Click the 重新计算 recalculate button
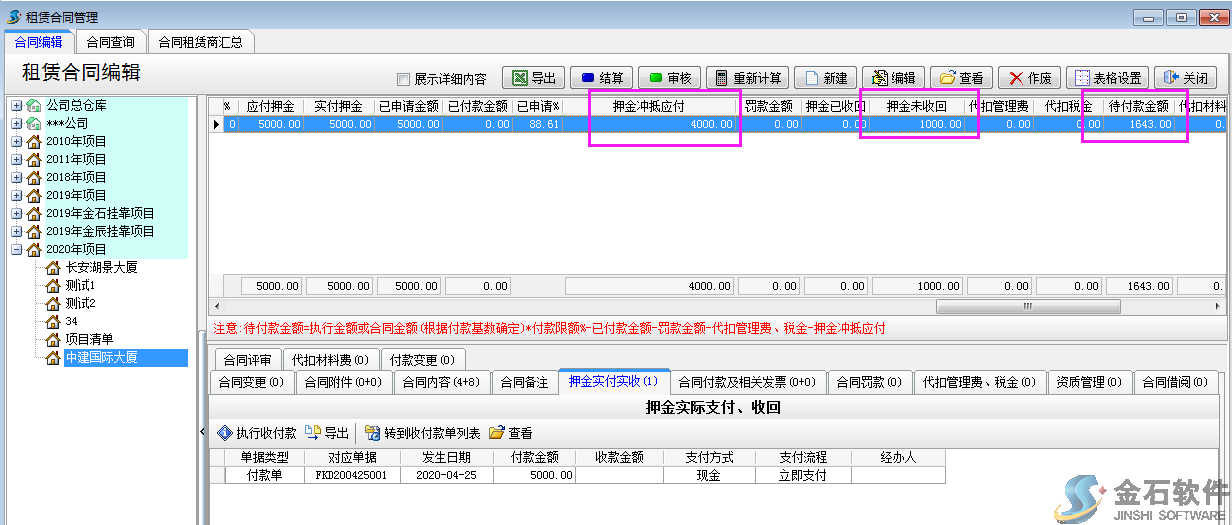Screen dimensions: 1232x525 (748, 78)
